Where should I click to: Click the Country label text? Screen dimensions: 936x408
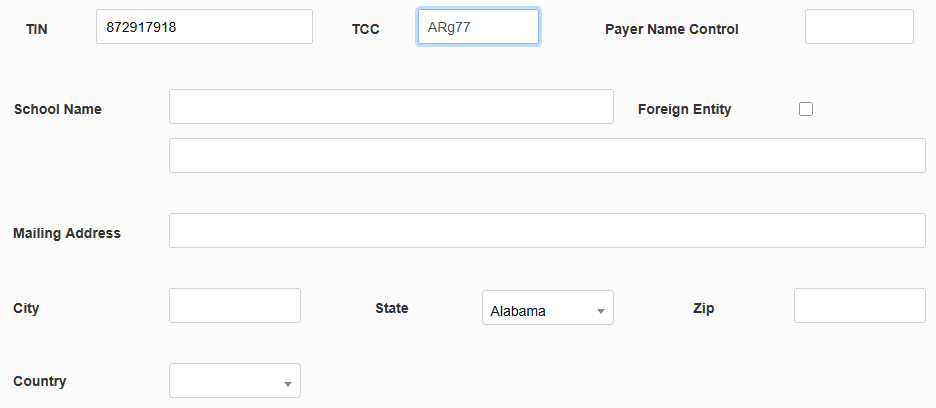(40, 381)
